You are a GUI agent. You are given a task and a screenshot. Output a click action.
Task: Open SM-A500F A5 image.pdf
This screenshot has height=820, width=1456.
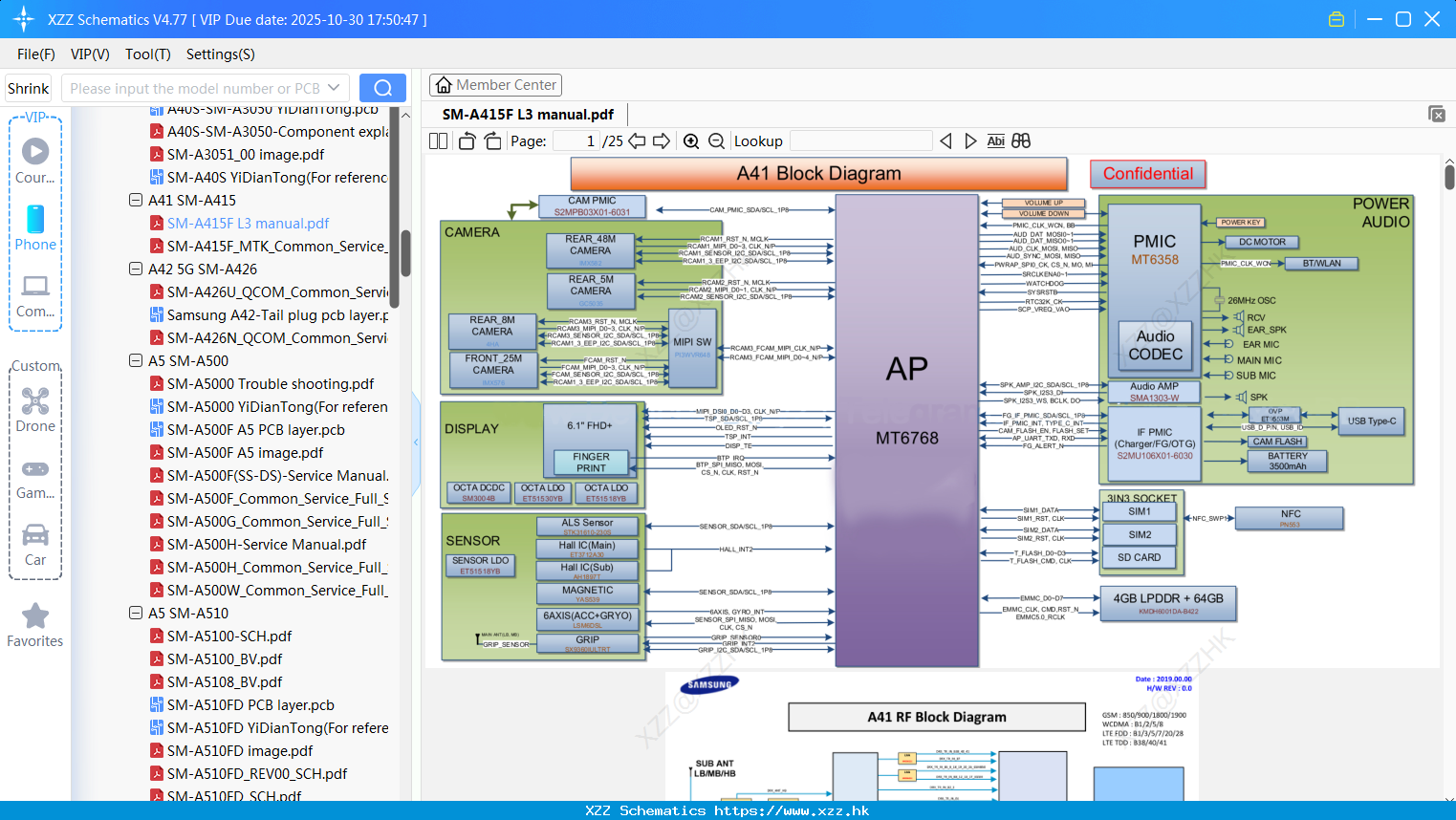point(246,453)
